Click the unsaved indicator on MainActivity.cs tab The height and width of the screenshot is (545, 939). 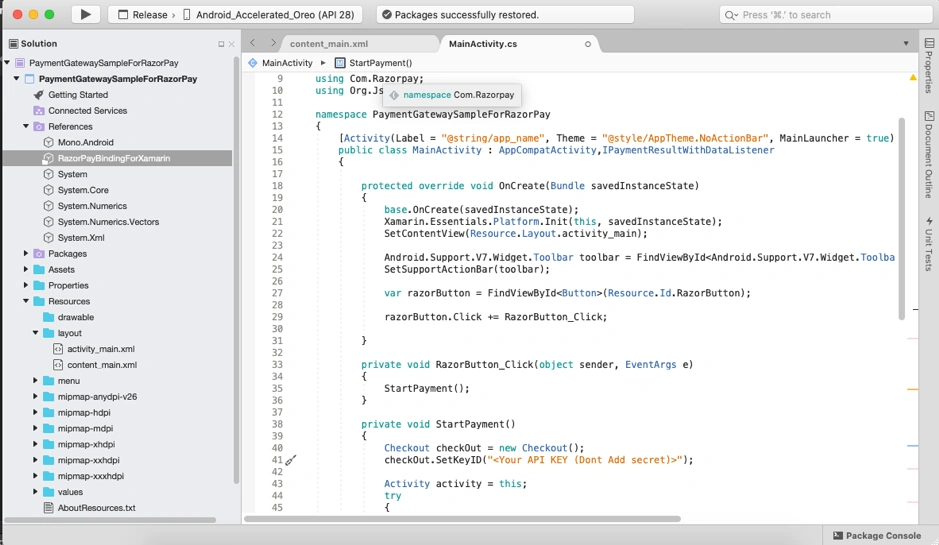point(587,44)
